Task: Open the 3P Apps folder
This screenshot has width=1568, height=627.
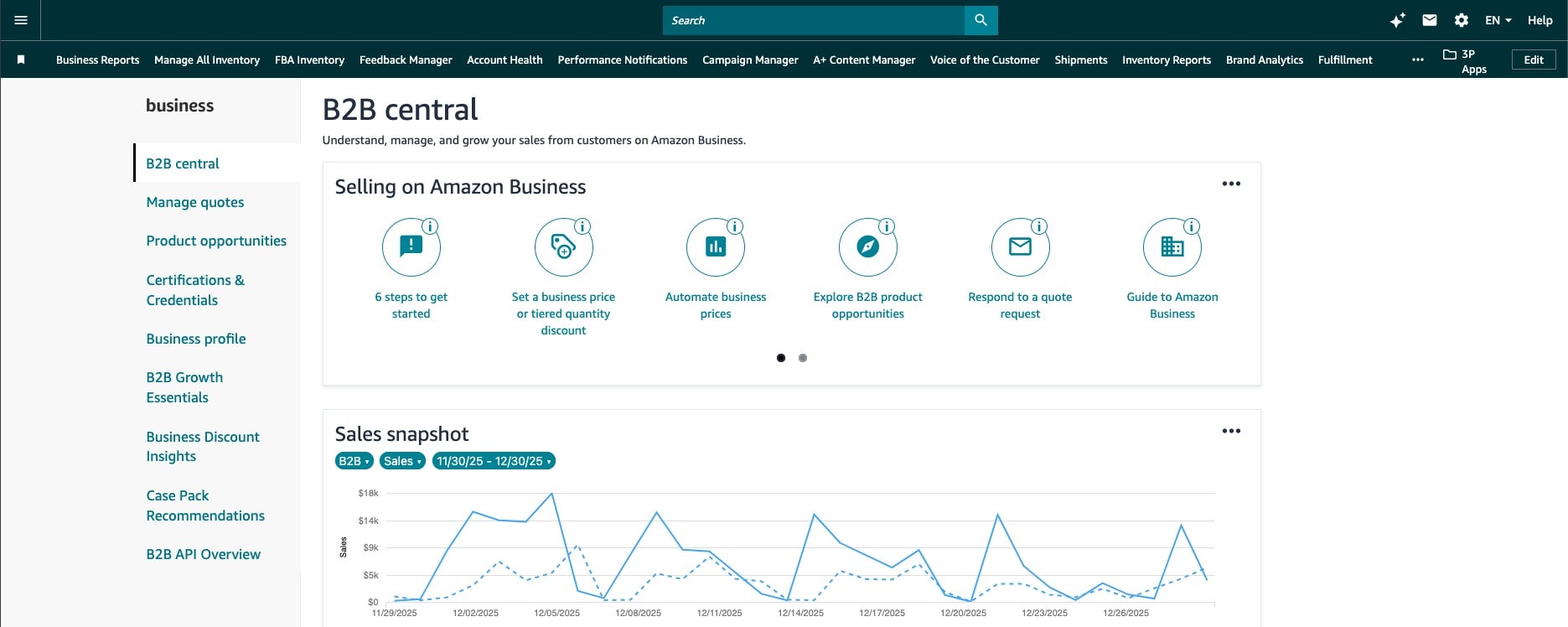Action: (x=1465, y=60)
